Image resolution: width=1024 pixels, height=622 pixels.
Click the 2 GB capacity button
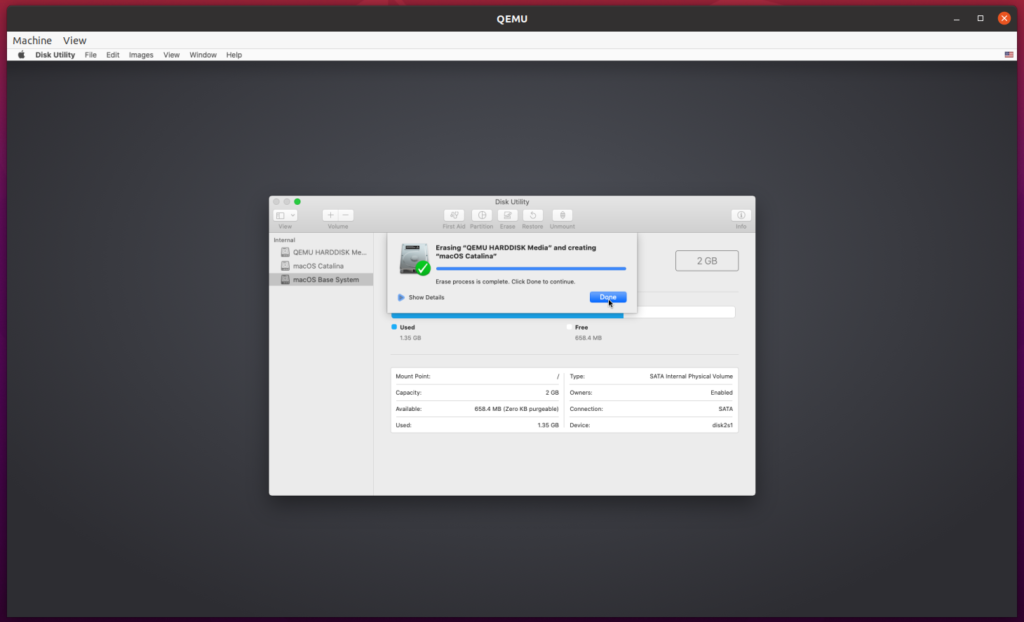click(706, 261)
